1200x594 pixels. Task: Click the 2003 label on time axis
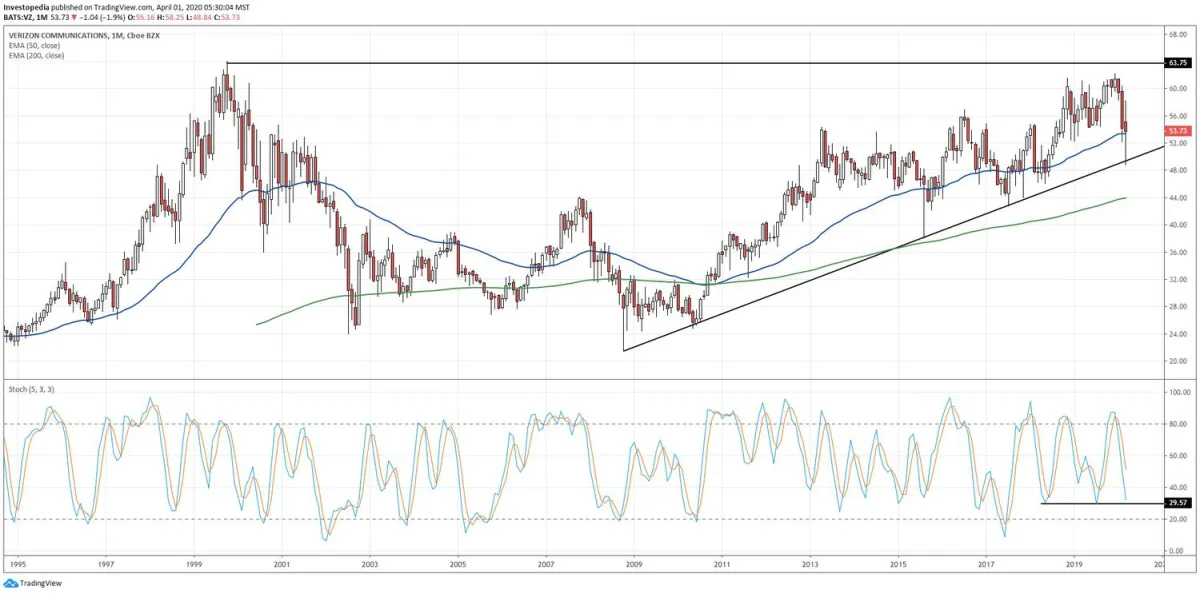point(370,564)
